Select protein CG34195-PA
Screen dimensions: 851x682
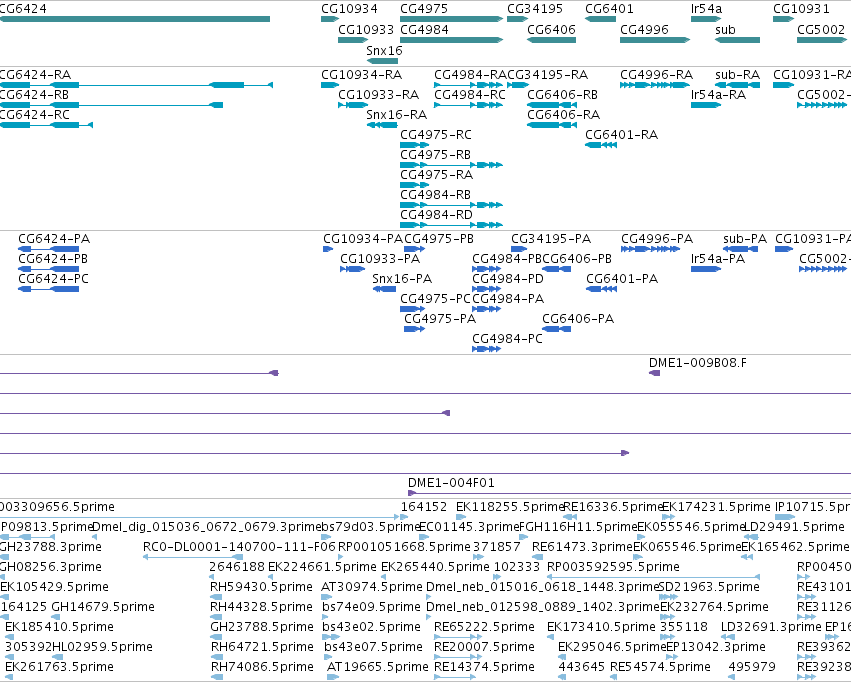[519, 249]
